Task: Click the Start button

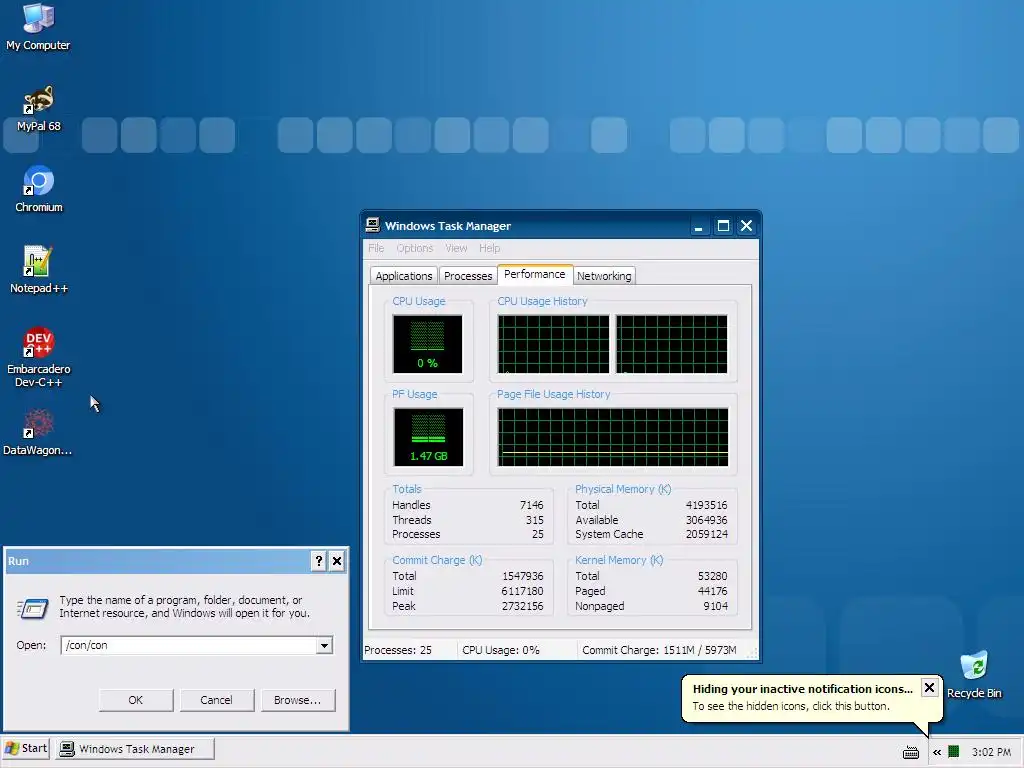Action: tap(26, 748)
